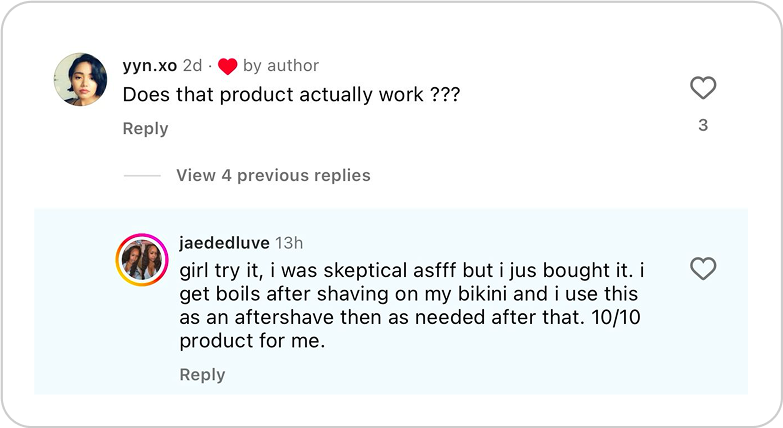Click the "by author" label
This screenshot has height=428, width=783.
click(281, 65)
